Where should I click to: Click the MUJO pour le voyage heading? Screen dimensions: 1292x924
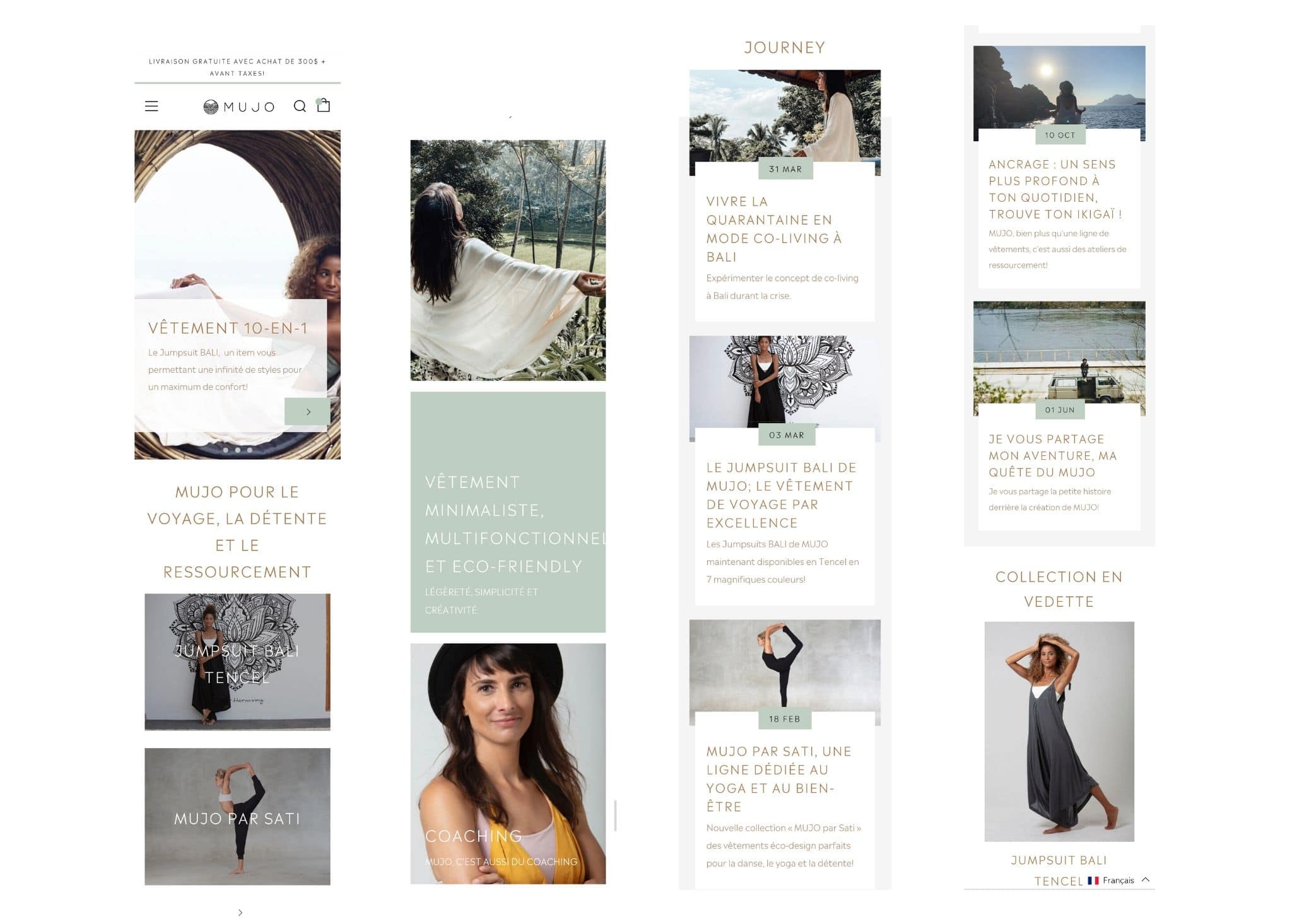pyautogui.click(x=237, y=532)
